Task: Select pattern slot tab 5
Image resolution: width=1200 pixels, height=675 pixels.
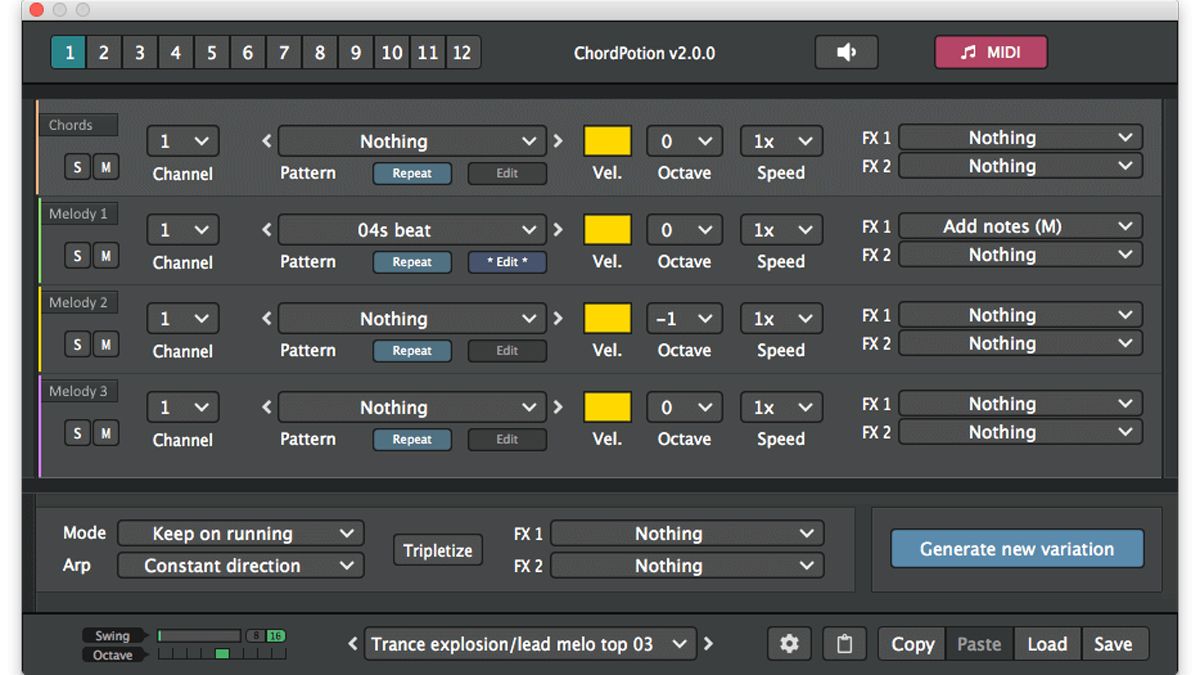Action: (x=211, y=52)
